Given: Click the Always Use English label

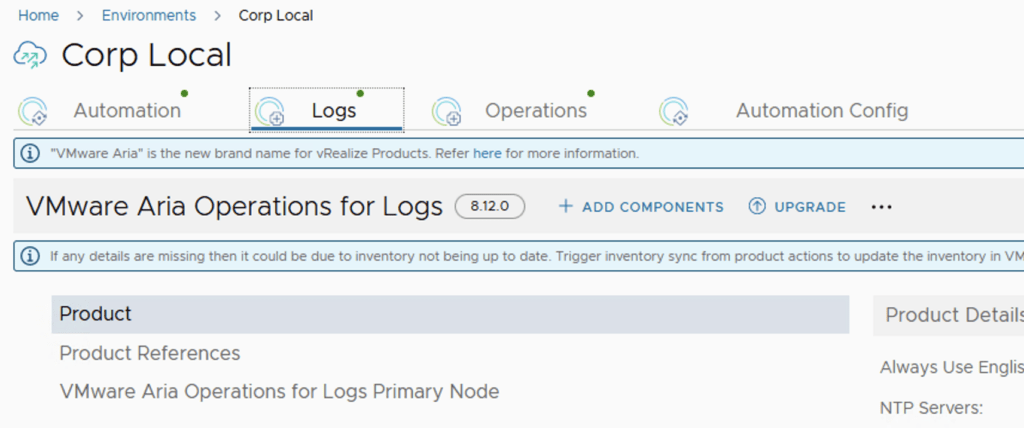Looking at the screenshot, I should 952,367.
